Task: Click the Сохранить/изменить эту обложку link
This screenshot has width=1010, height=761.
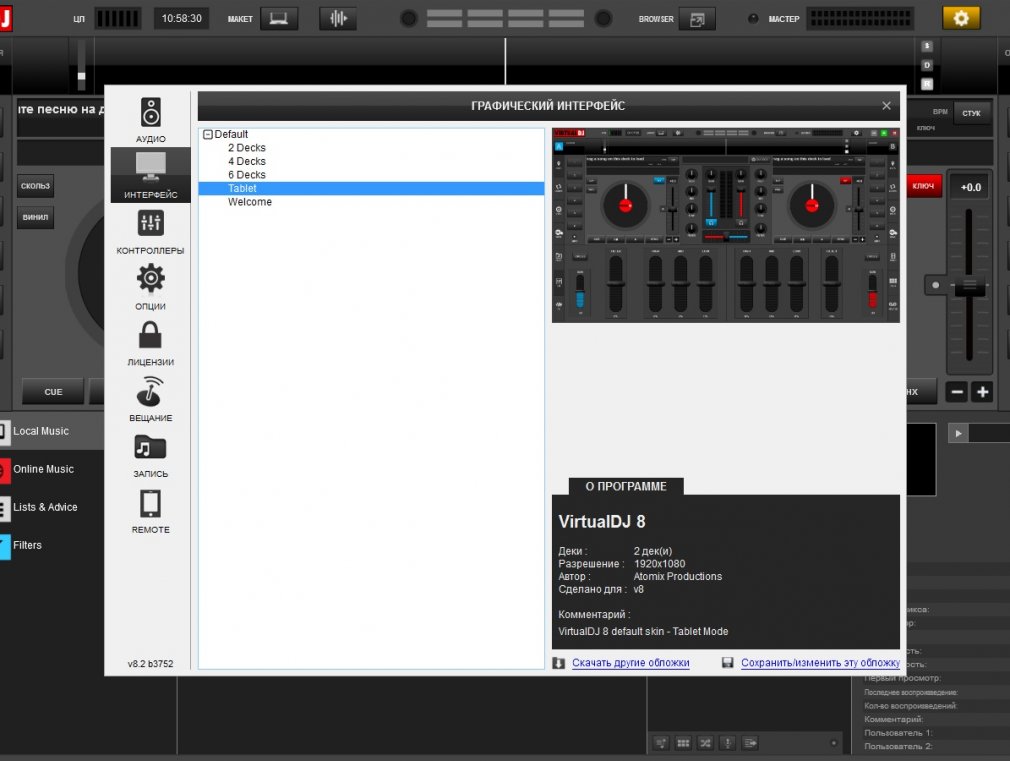Action: 820,663
